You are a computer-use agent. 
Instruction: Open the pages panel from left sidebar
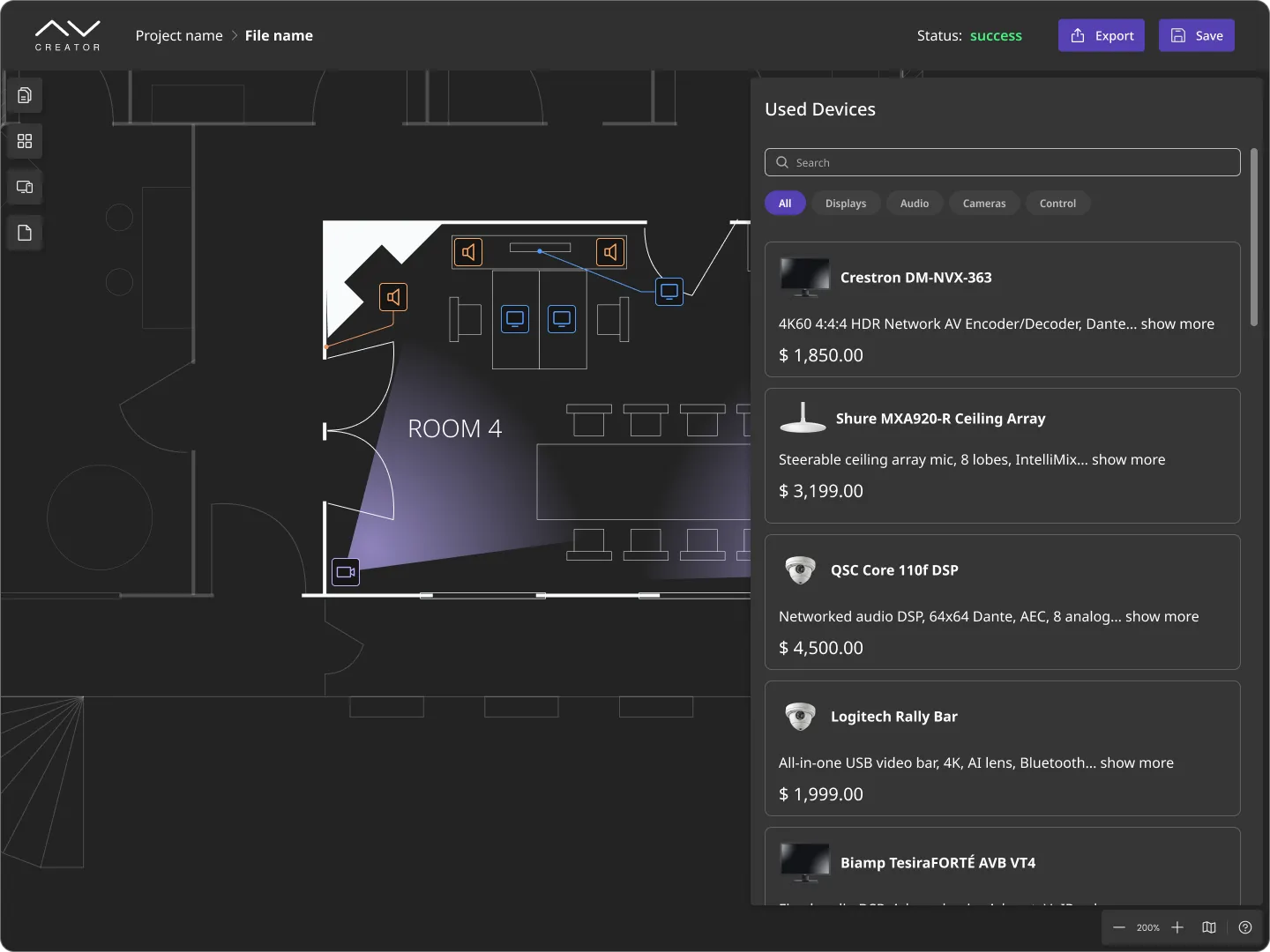point(25,95)
